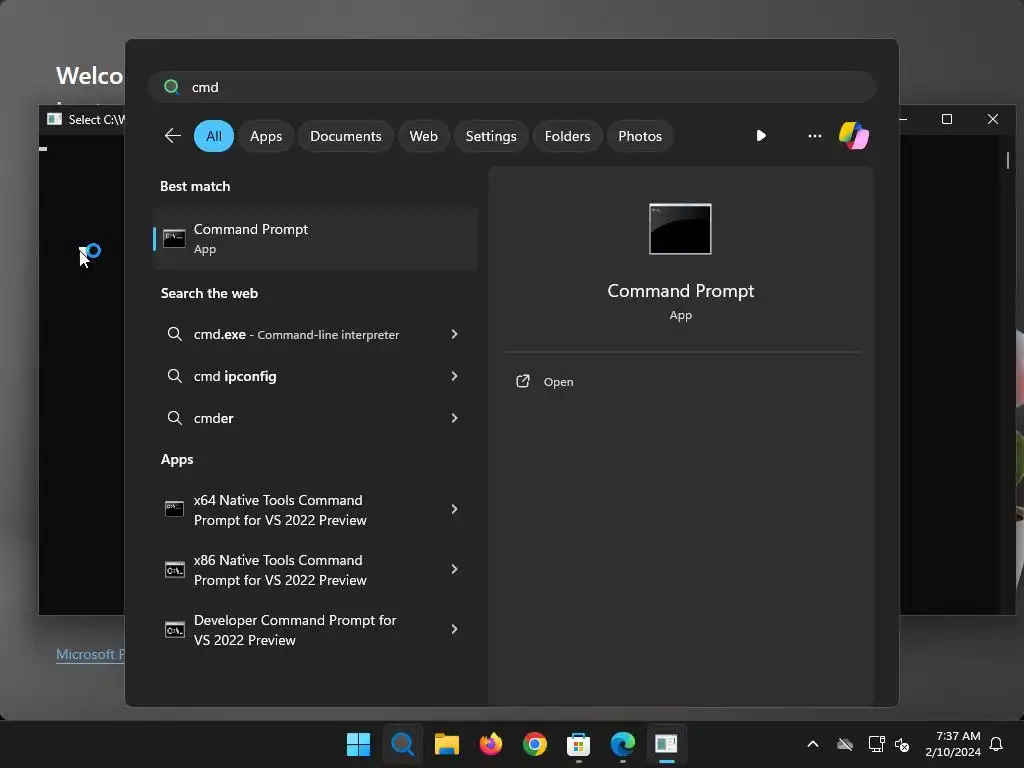The width and height of the screenshot is (1024, 768).
Task: Open the Windows Start button
Action: click(x=358, y=744)
